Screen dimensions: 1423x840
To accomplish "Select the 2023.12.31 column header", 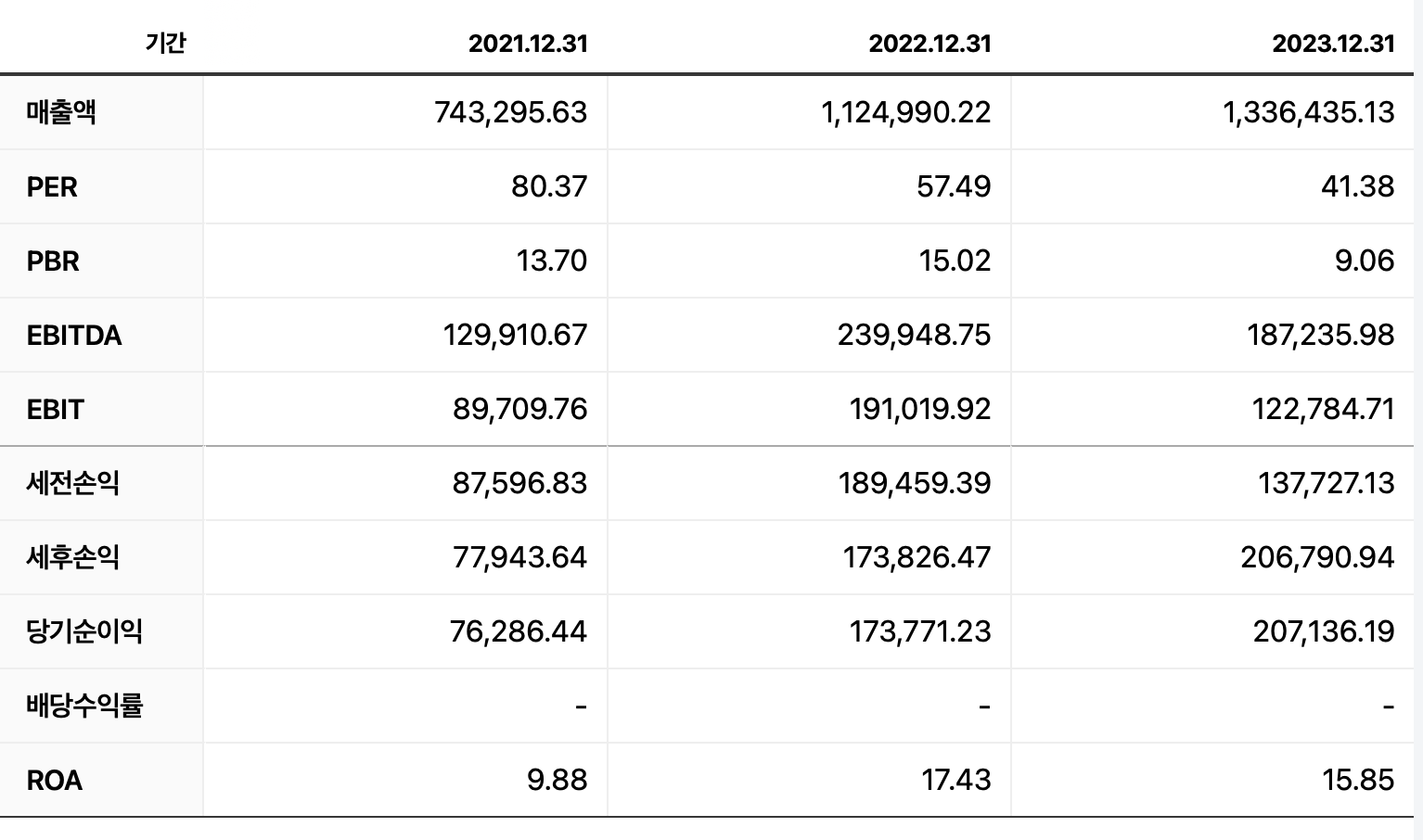I will (1333, 44).
